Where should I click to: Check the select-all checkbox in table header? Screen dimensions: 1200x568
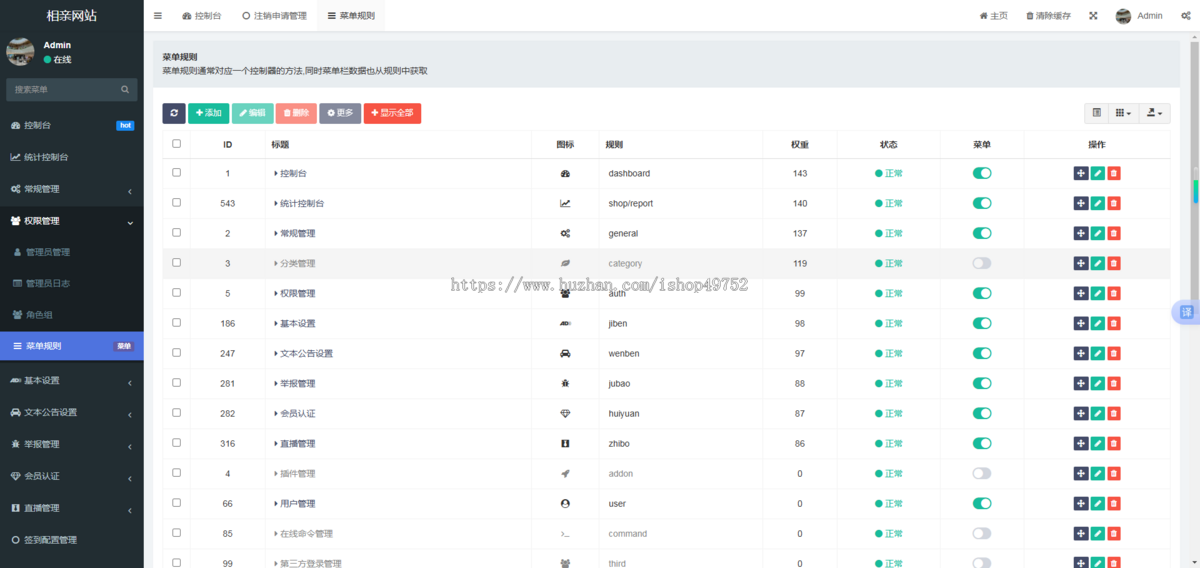(x=177, y=143)
